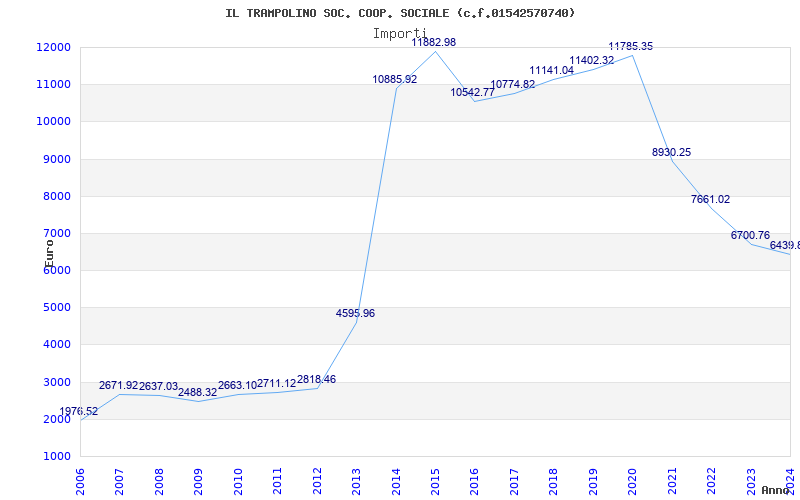Screen dimensions: 800x500
Task: Select the 11785.35 data label
Action: pos(631,46)
